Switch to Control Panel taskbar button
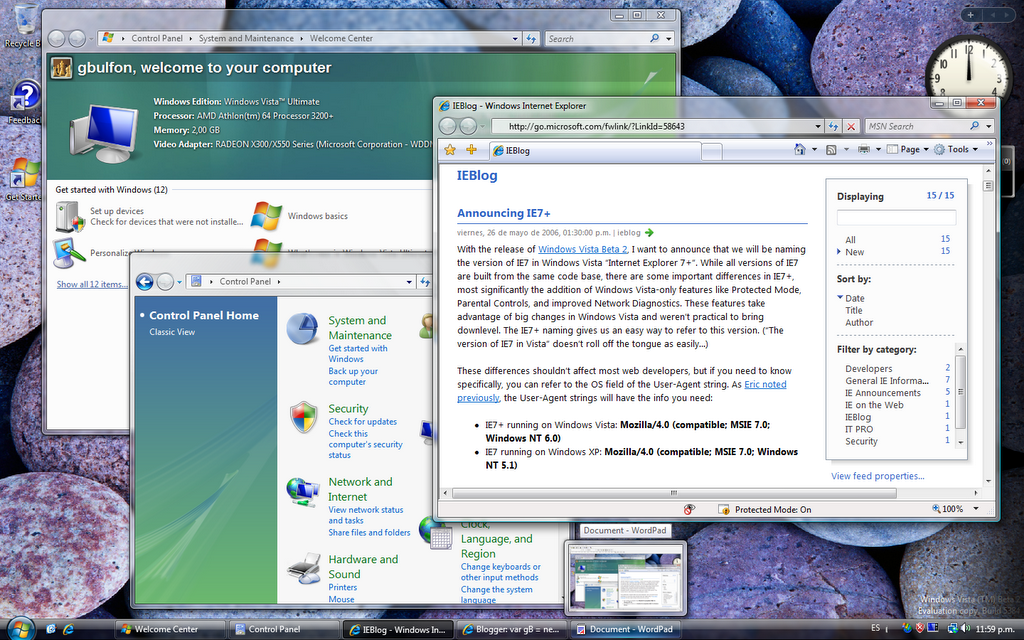Image resolution: width=1024 pixels, height=640 pixels. pyautogui.click(x=285, y=630)
